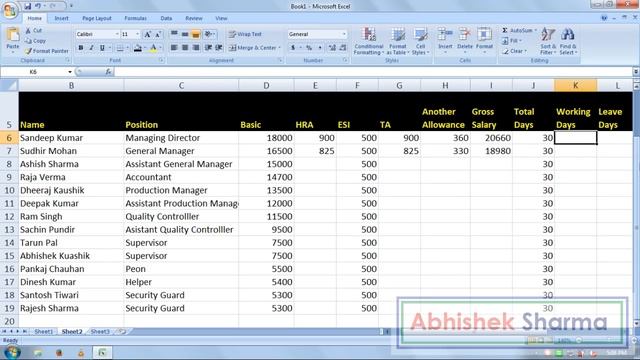Open the Office Button menu
The image size is (640, 360).
(x=9, y=10)
